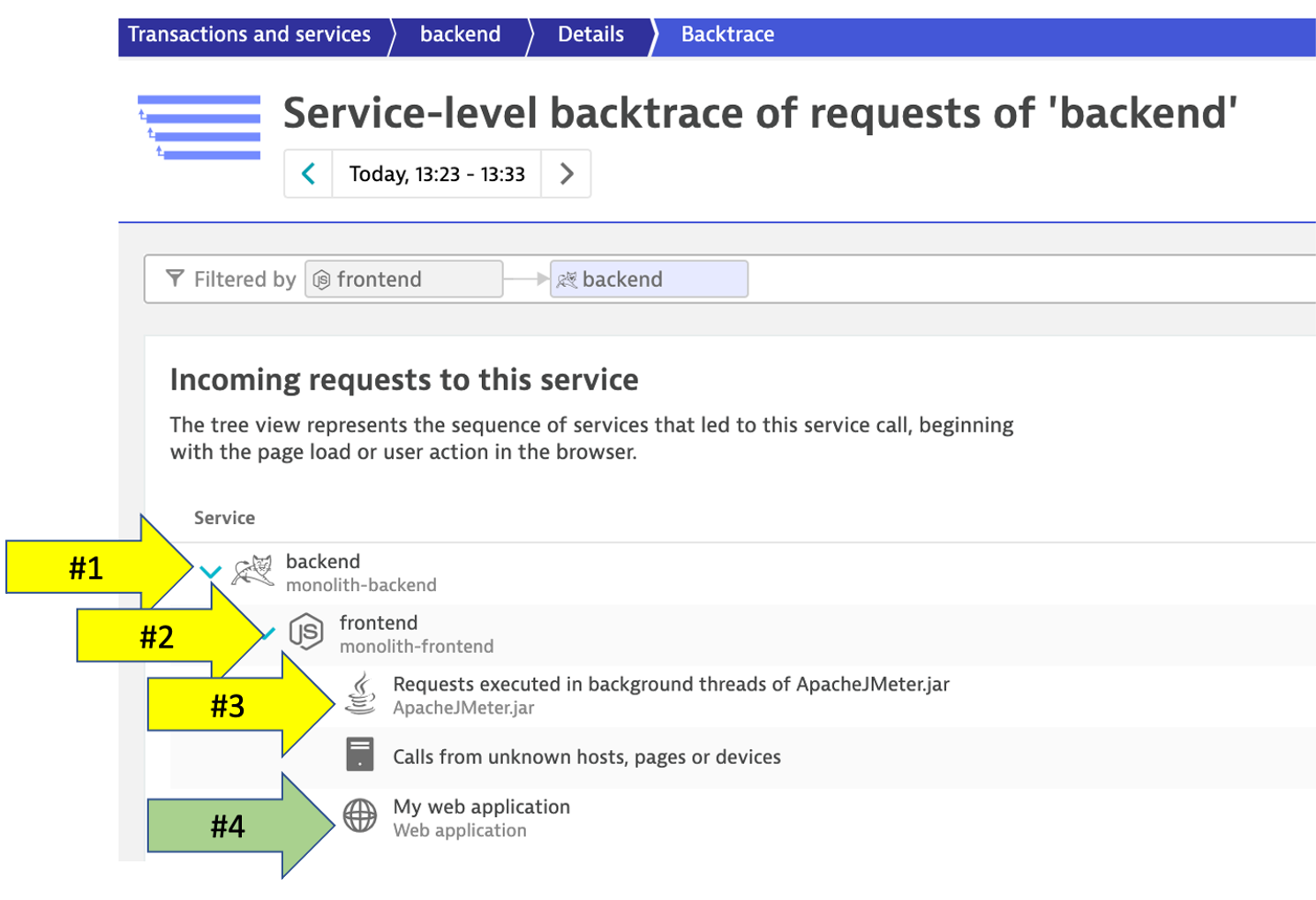The image size is (1316, 900).
Task: Open the 'My web application' entry
Action: [x=481, y=806]
